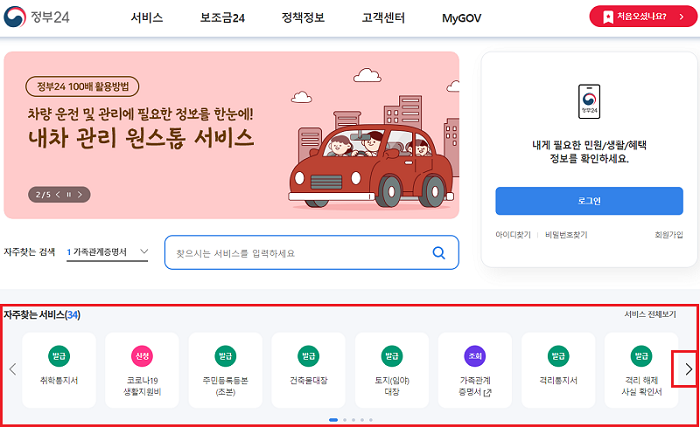700x427 pixels.
Task: Select the second carousel page dot
Action: 345,420
